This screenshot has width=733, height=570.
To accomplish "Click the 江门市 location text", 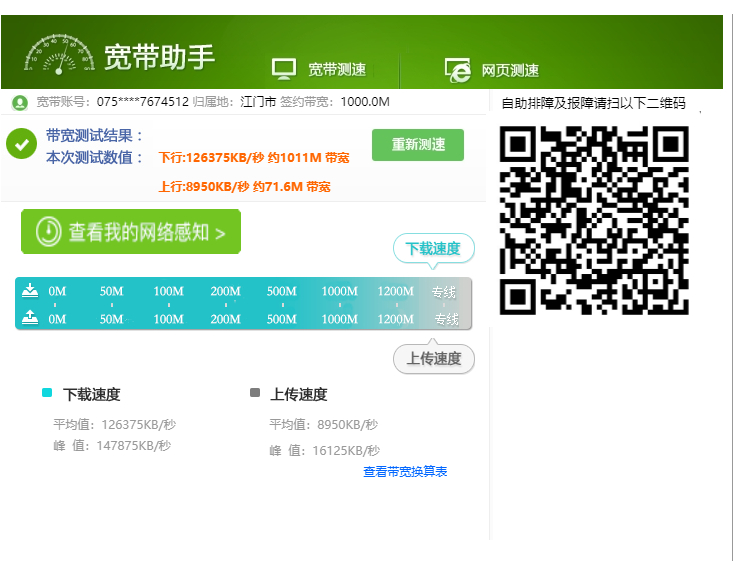I will pyautogui.click(x=258, y=101).
